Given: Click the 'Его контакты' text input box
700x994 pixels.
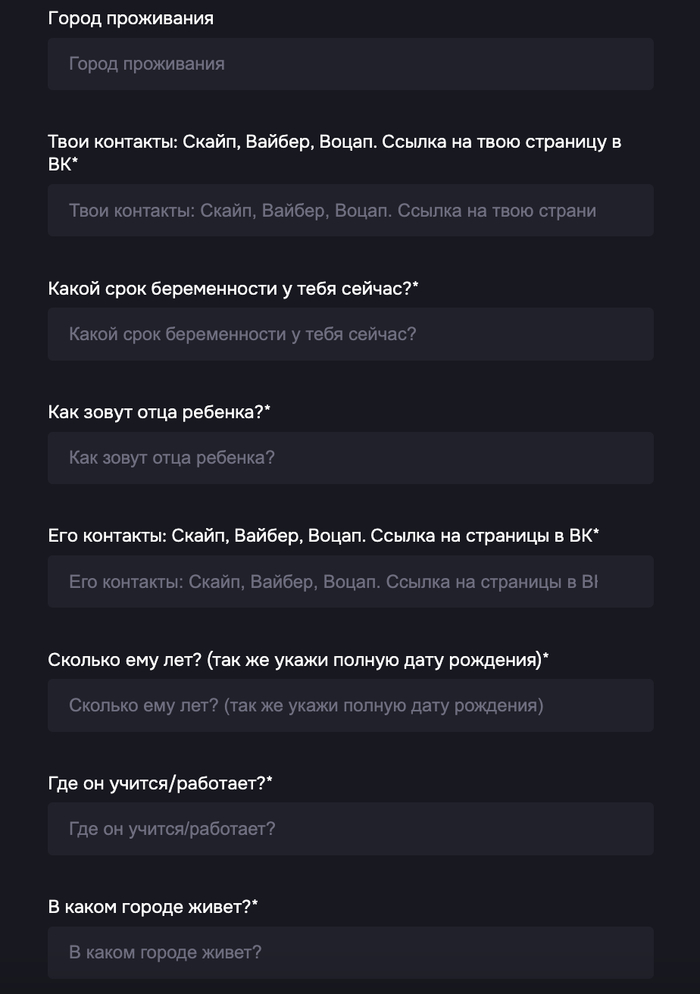Looking at the screenshot, I should 350,582.
